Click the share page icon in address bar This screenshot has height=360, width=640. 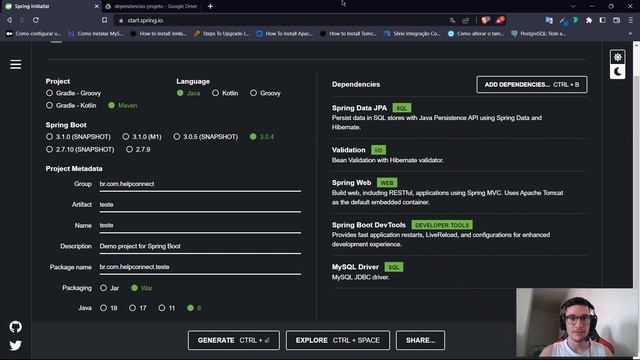click(466, 20)
